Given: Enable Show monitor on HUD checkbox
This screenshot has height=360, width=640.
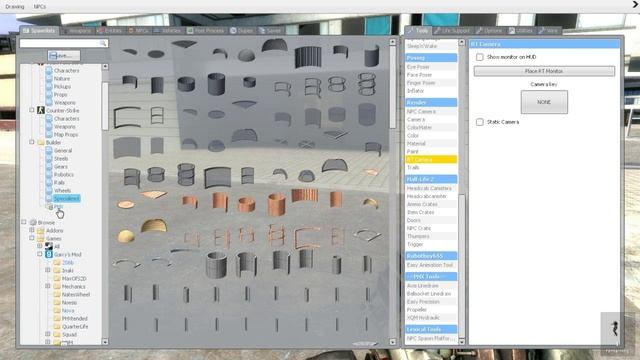Looking at the screenshot, I should [480, 57].
